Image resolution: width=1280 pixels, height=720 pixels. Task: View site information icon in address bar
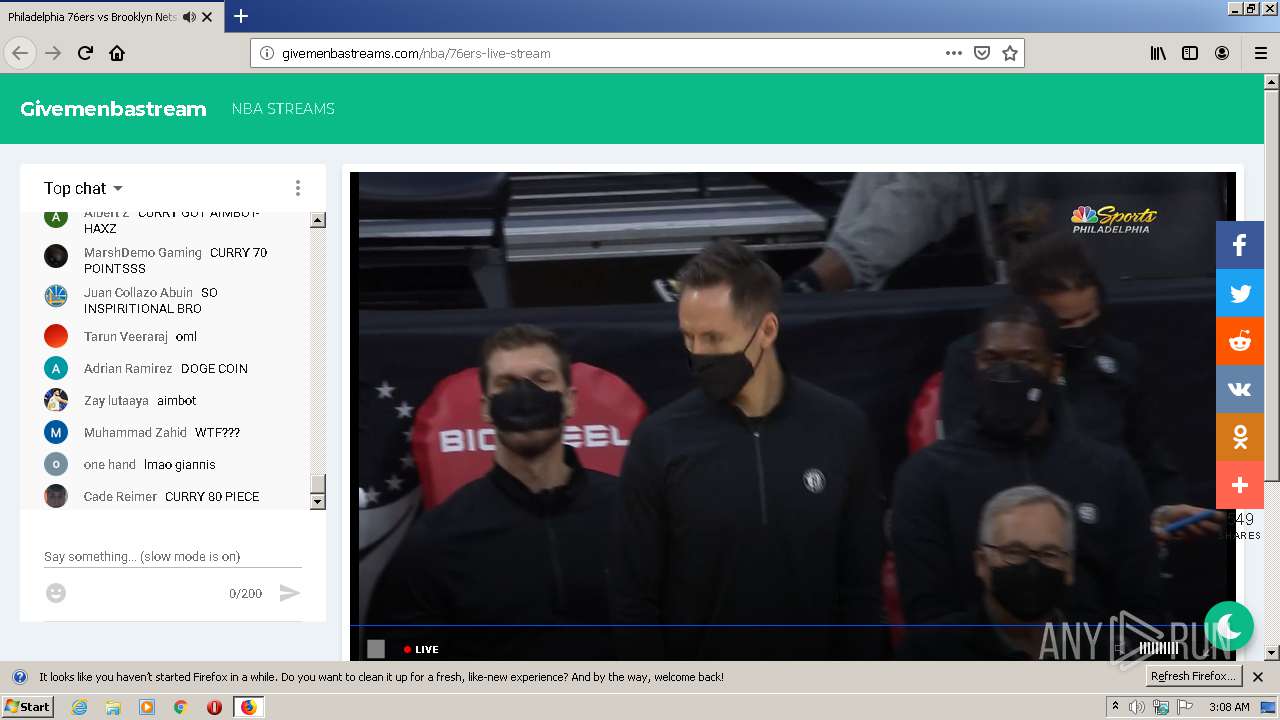pos(267,53)
